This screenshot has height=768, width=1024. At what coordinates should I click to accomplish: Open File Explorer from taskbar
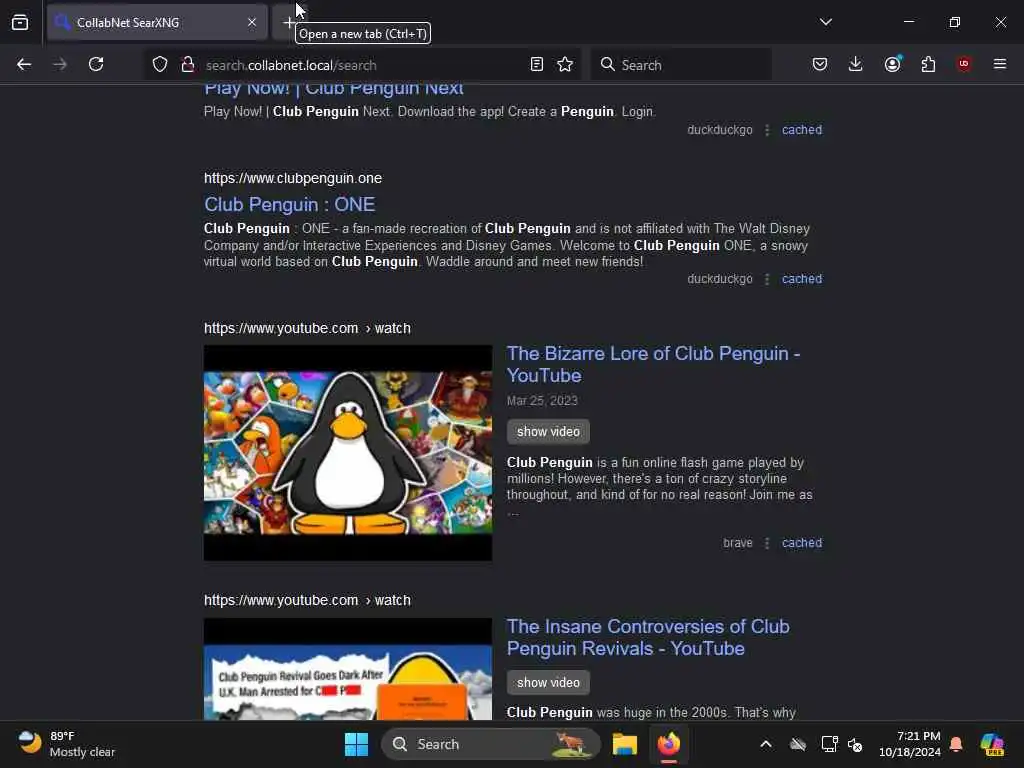click(624, 744)
